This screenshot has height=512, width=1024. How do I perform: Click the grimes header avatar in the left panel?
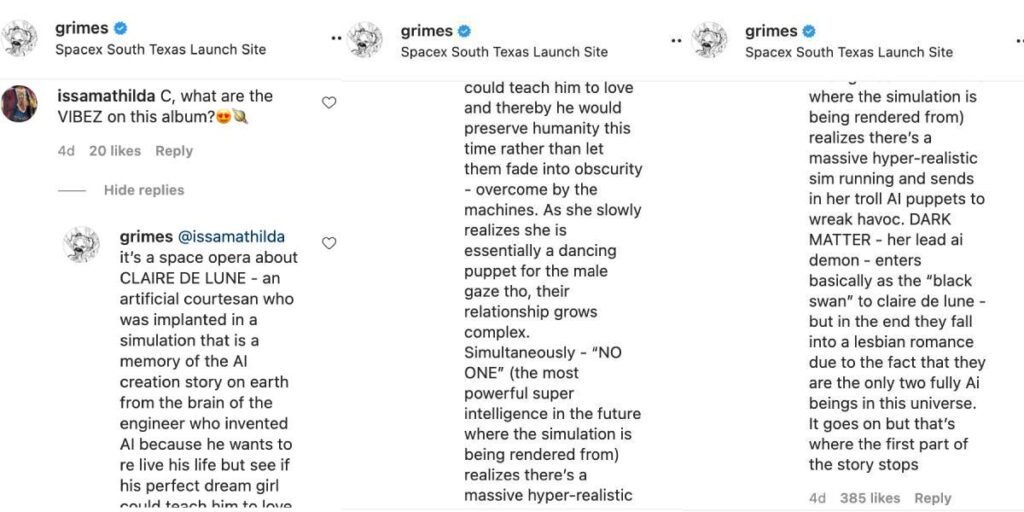(19, 38)
